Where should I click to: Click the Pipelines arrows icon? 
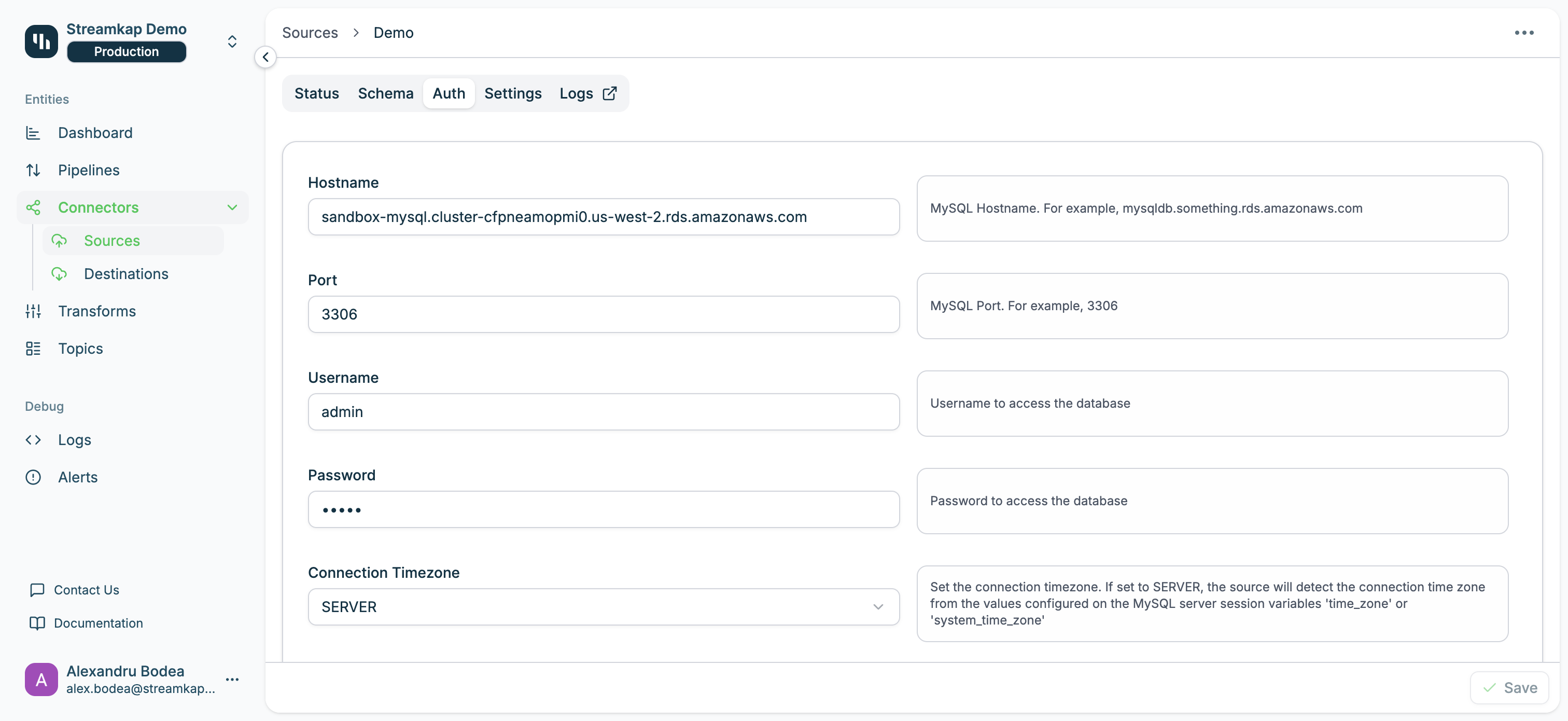click(33, 170)
